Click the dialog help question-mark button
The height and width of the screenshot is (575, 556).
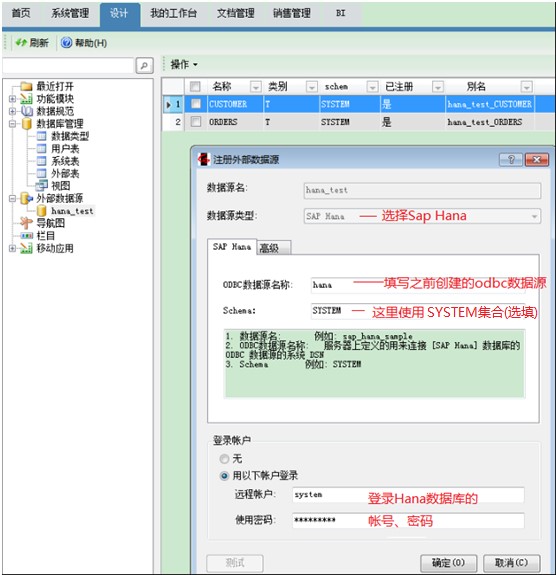[x=511, y=160]
